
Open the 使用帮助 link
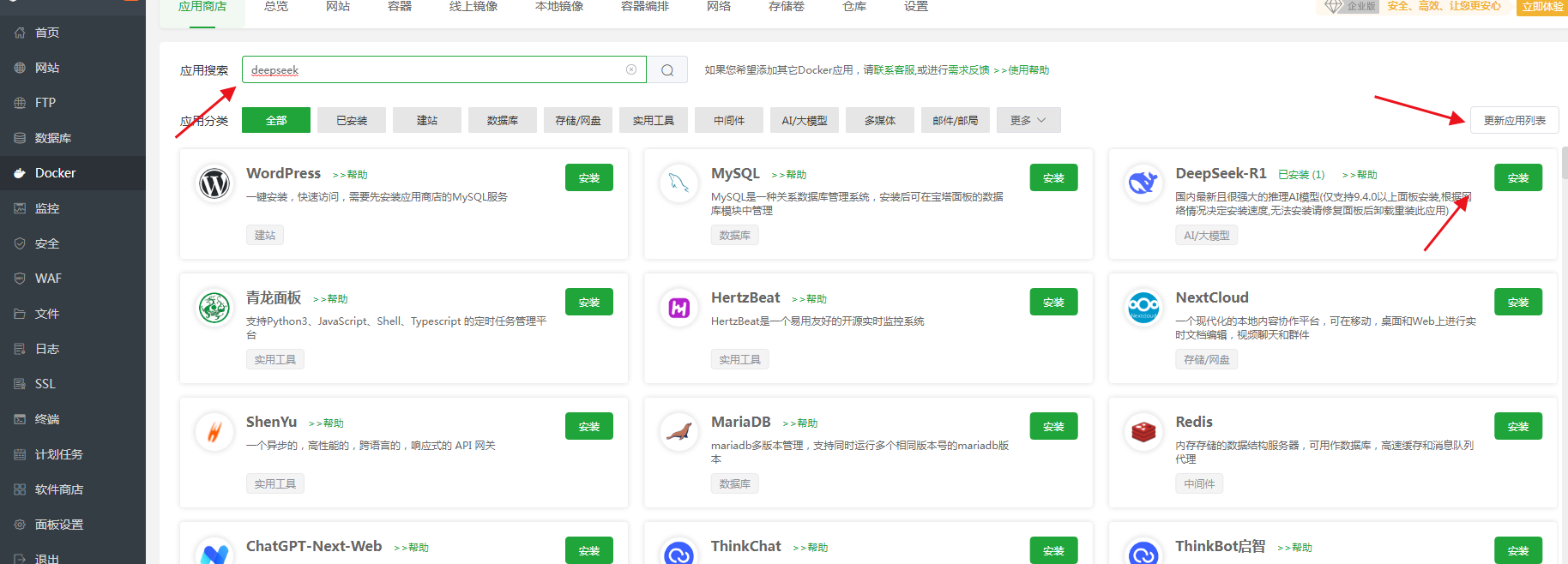pos(1028,70)
